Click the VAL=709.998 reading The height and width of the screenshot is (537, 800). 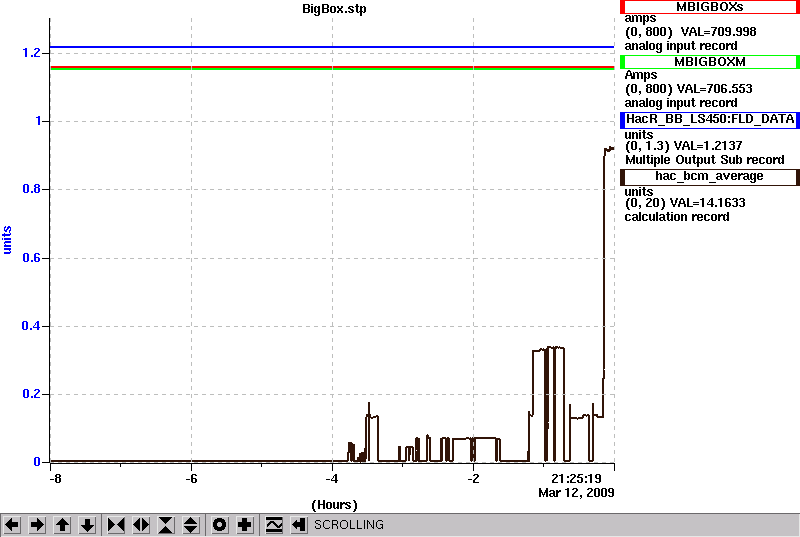click(x=718, y=32)
